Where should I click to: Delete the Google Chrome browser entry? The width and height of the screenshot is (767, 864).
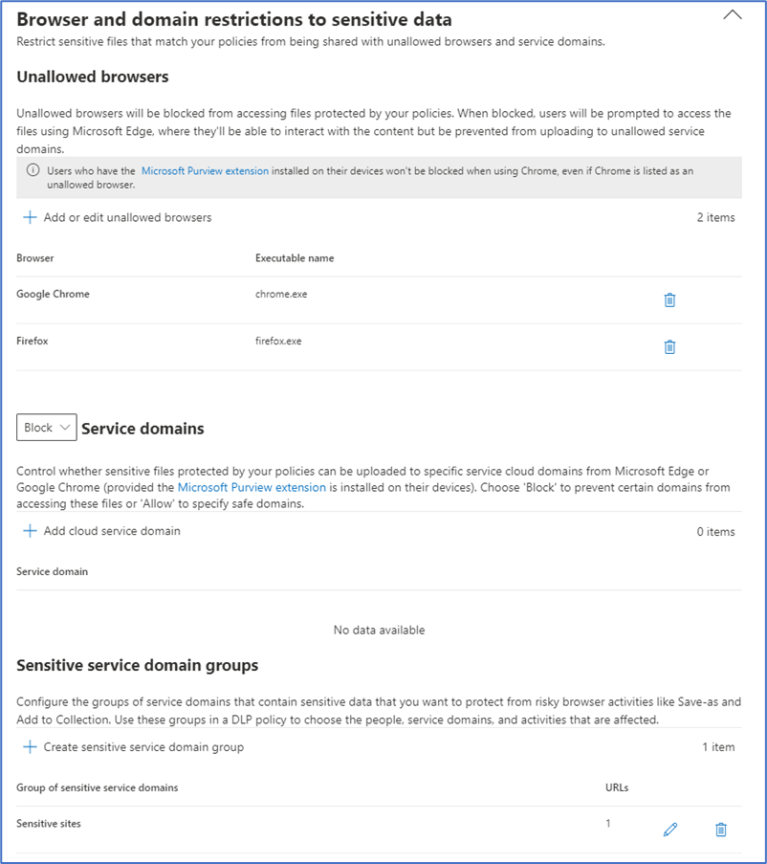[670, 299]
